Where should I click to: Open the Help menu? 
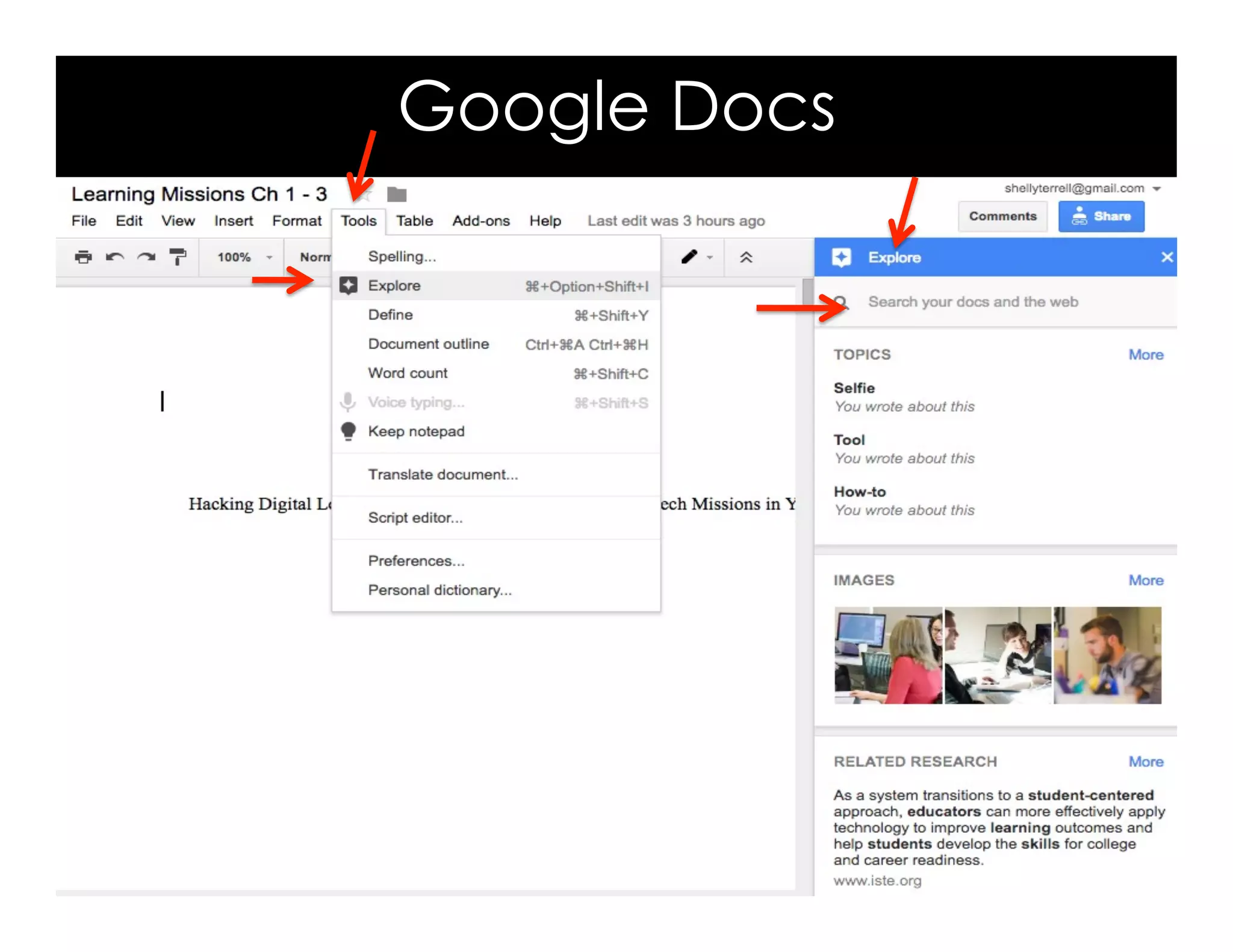(545, 221)
